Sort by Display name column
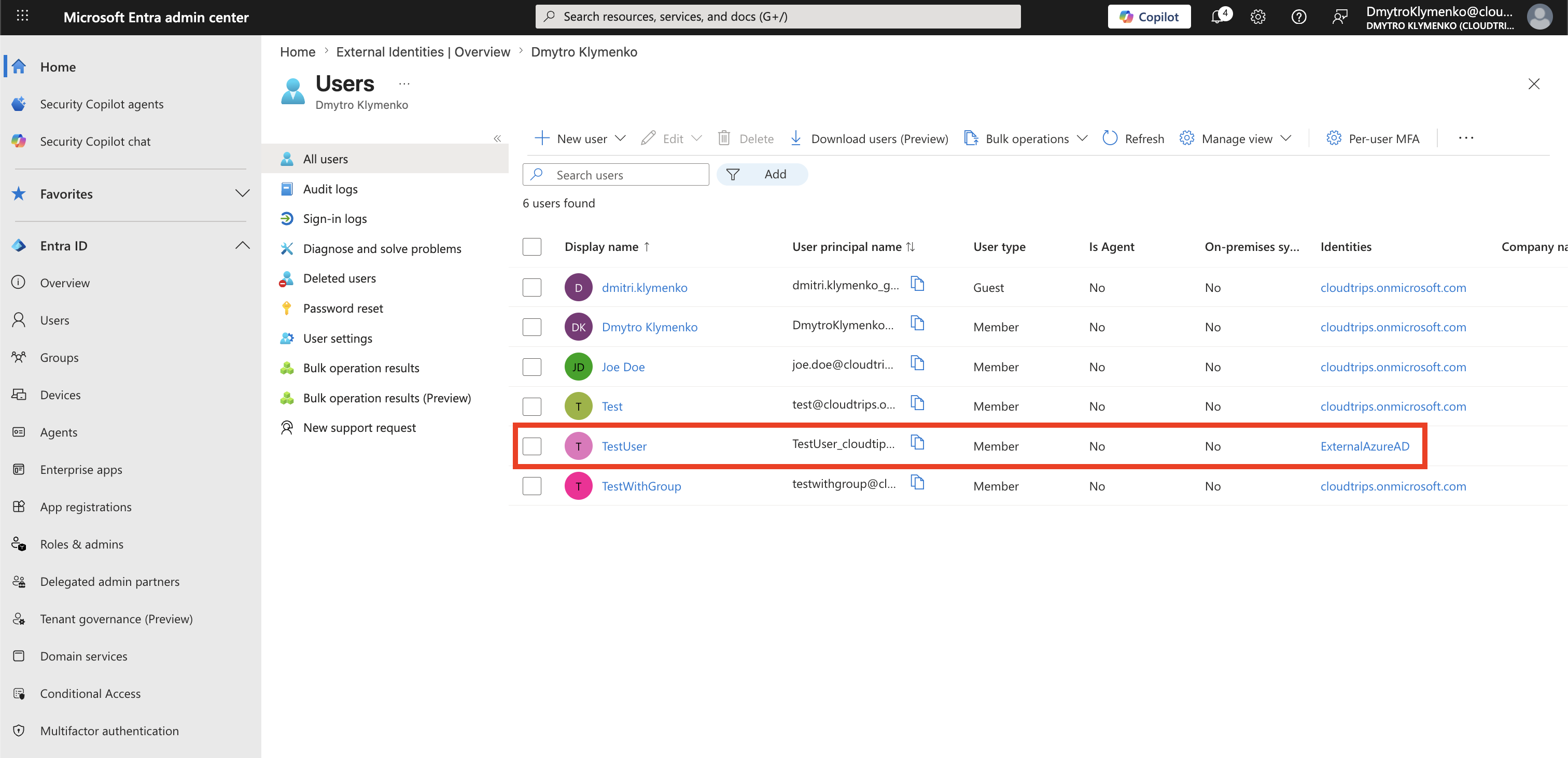 click(x=607, y=247)
